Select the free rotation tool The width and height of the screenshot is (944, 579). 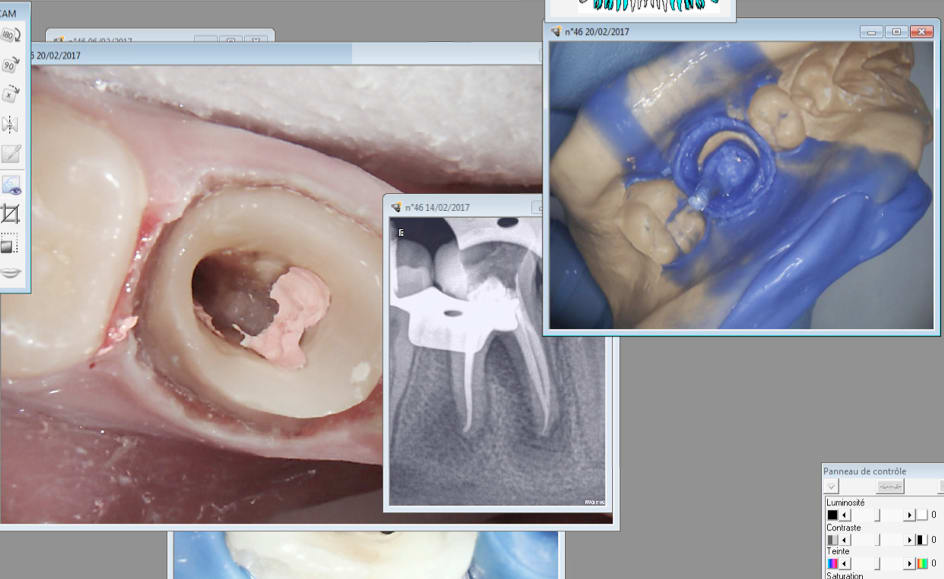(11, 94)
